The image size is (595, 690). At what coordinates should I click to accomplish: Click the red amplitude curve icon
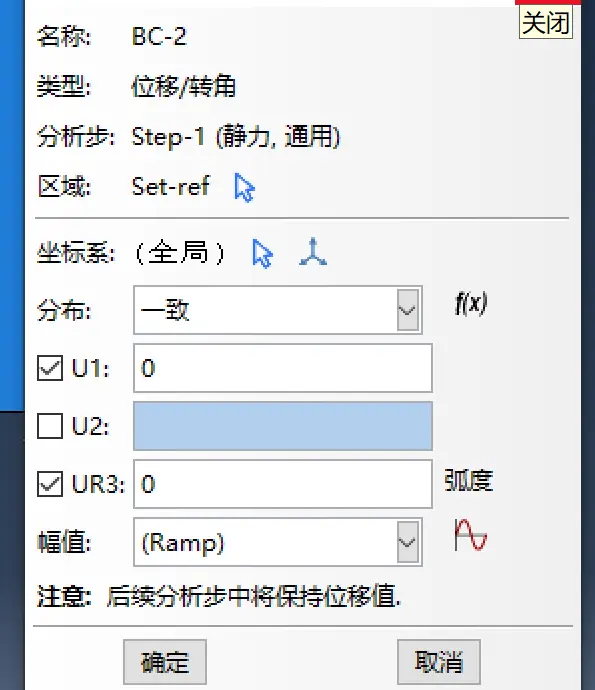[470, 535]
